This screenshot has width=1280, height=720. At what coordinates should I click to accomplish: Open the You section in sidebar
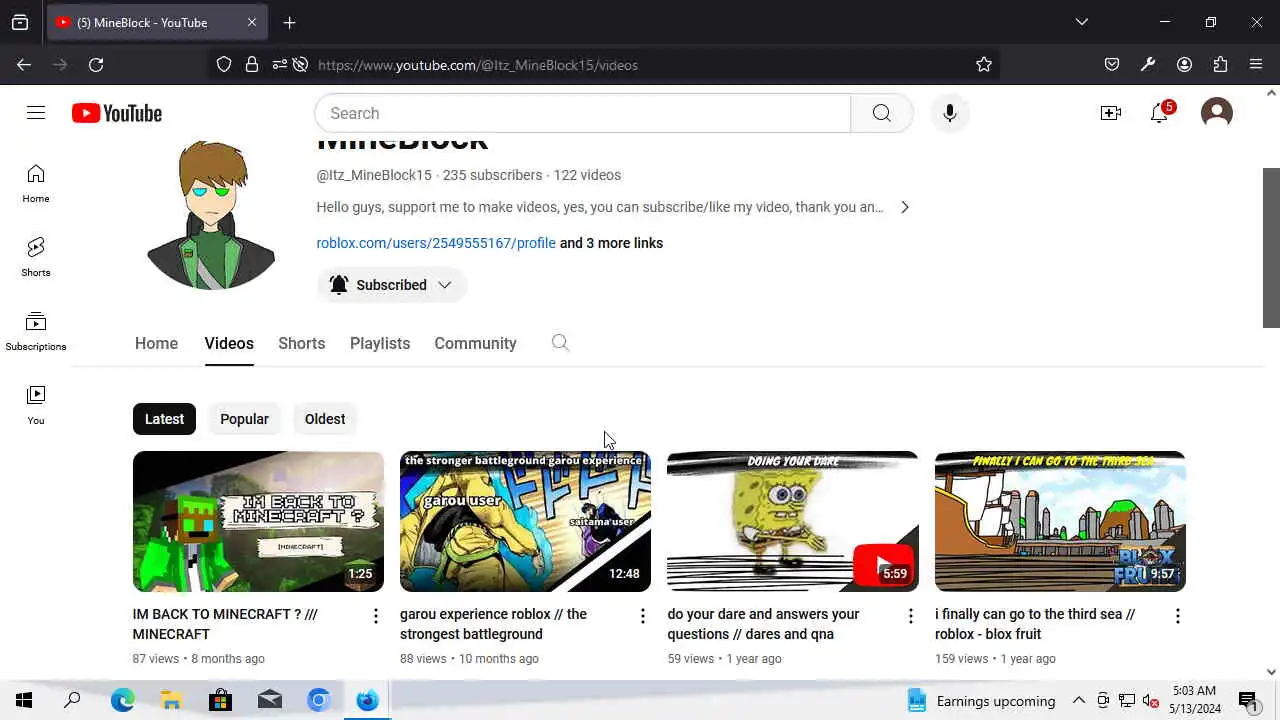coord(36,405)
